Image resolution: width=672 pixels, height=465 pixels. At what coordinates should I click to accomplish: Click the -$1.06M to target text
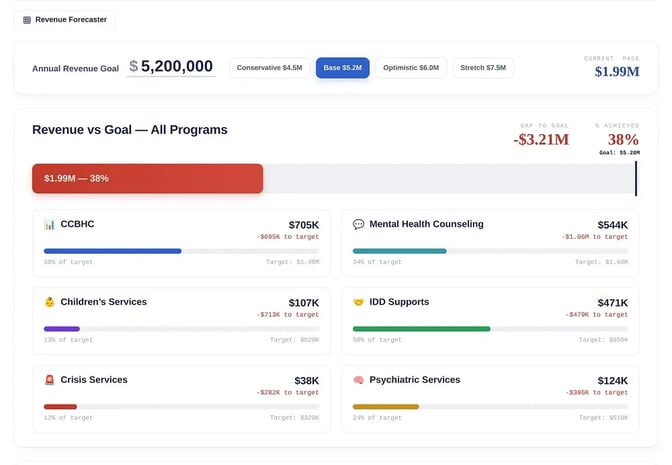tap(595, 237)
